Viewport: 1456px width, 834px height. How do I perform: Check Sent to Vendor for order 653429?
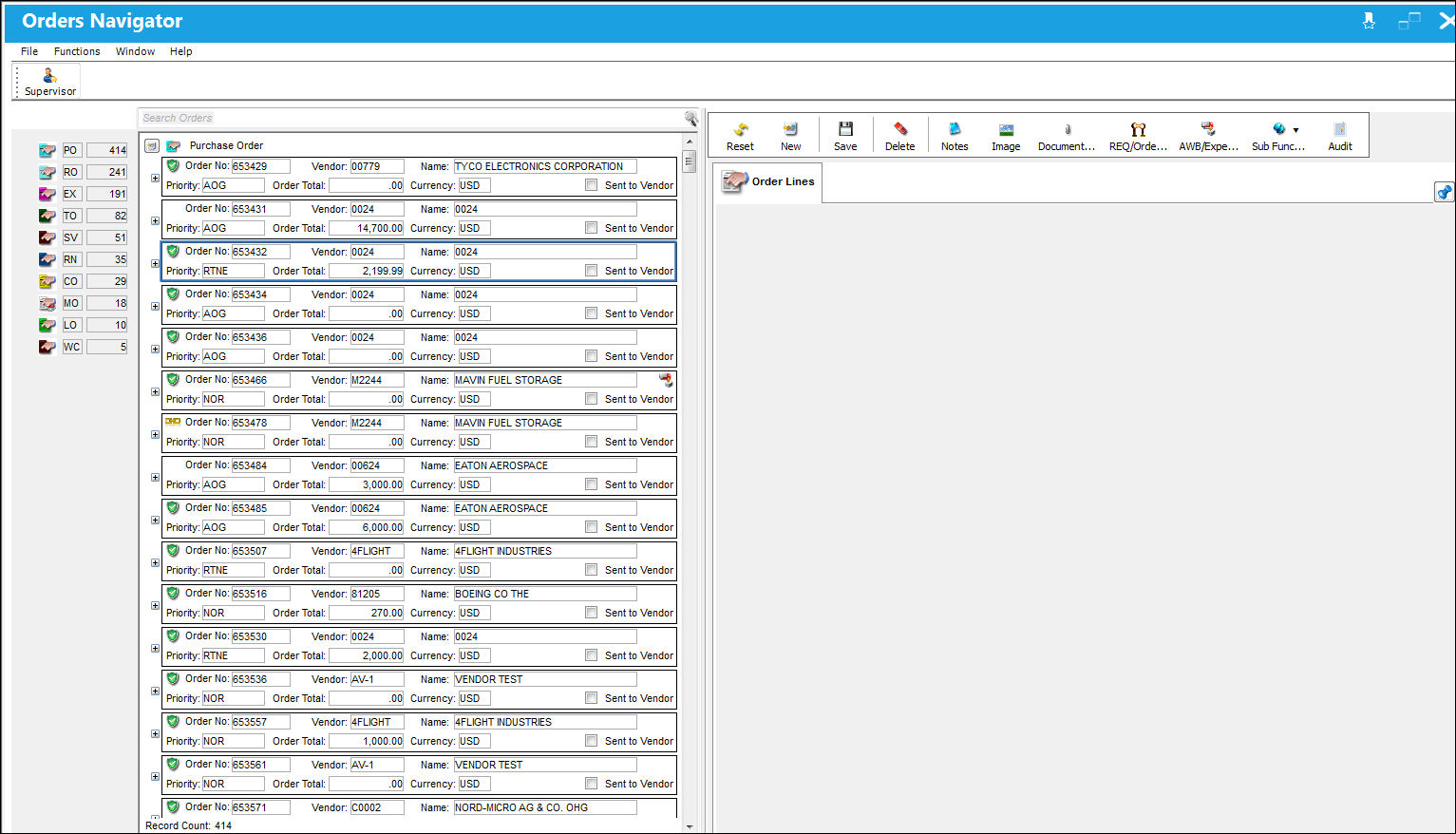click(592, 185)
